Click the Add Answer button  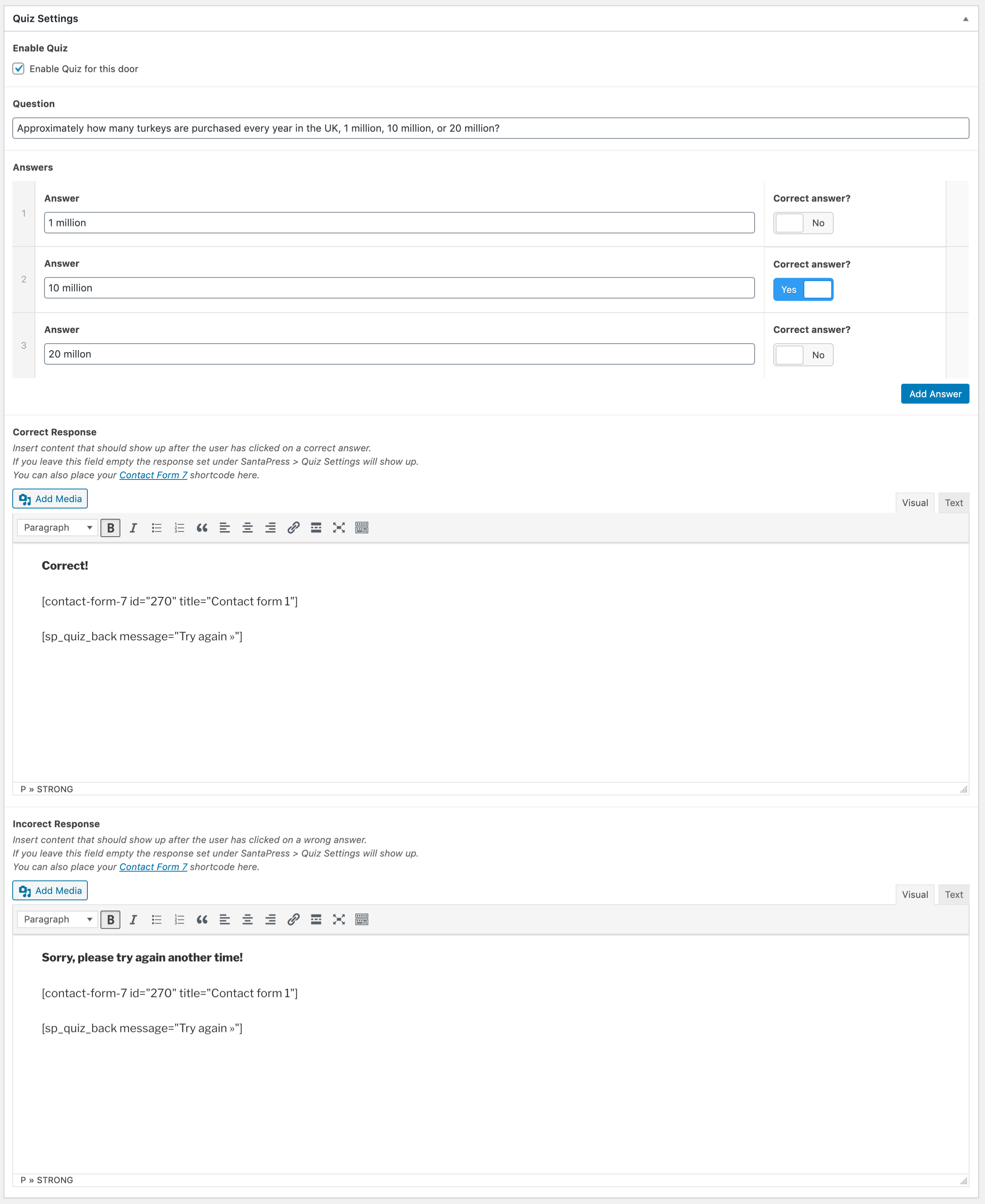click(x=935, y=394)
